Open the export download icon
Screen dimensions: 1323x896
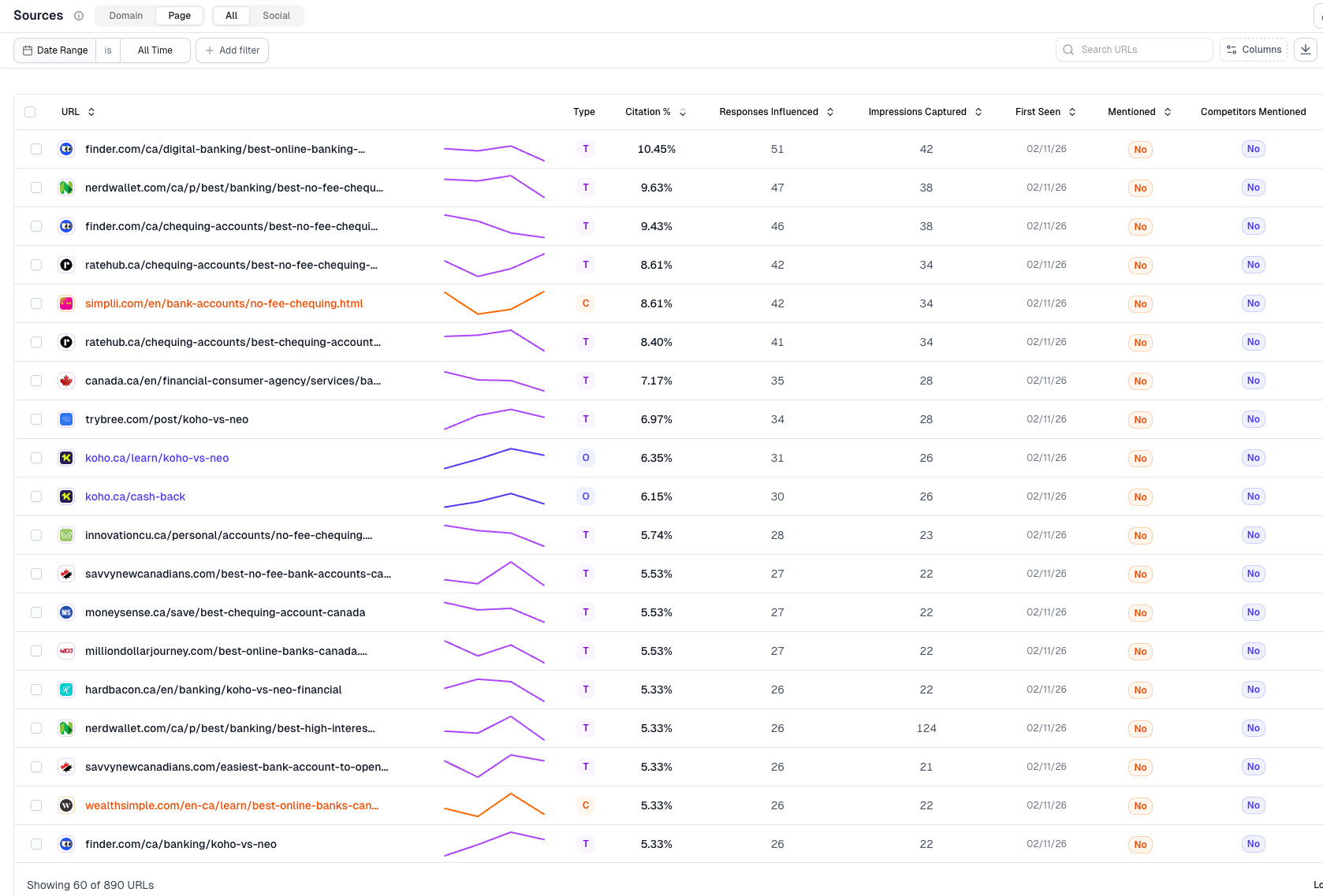(x=1306, y=49)
